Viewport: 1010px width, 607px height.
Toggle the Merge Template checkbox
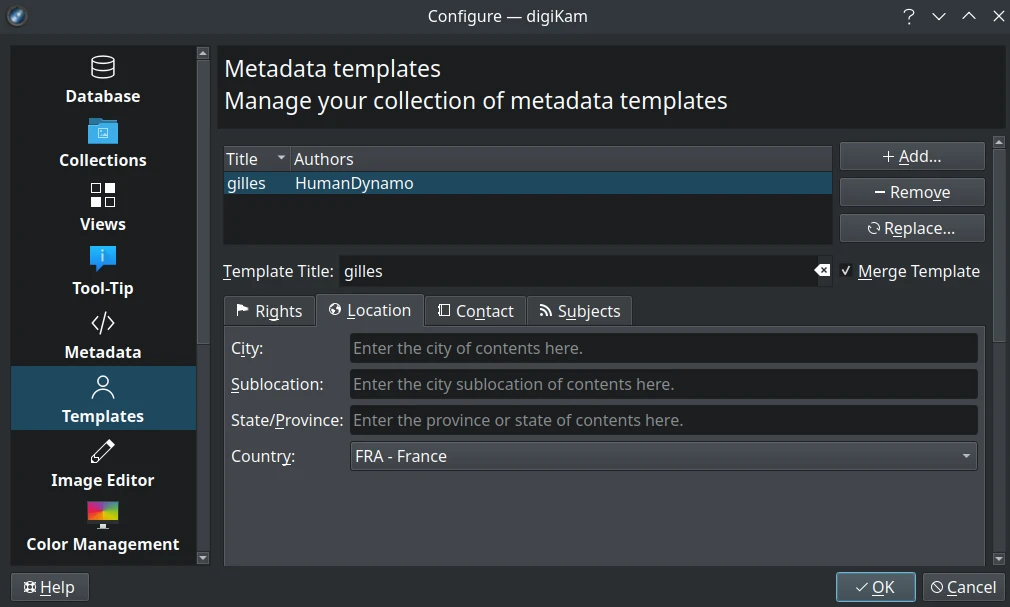[846, 271]
